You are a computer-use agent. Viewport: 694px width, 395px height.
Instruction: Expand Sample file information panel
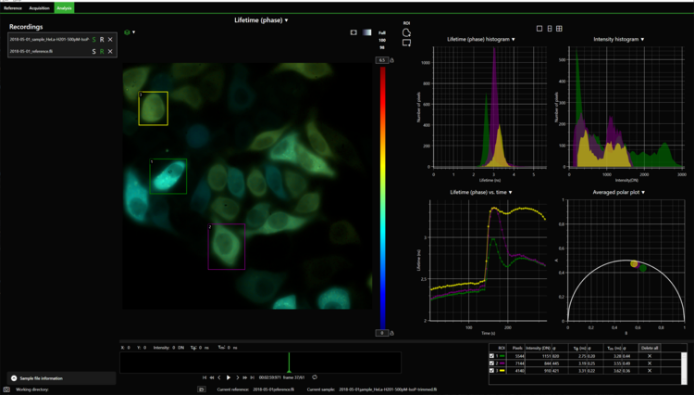(x=61, y=378)
